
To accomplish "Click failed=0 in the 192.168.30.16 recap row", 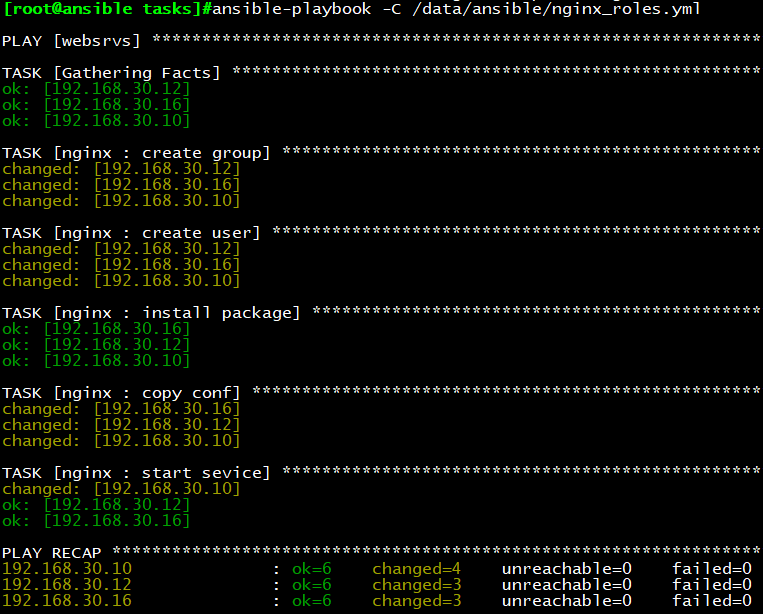I will [712, 601].
